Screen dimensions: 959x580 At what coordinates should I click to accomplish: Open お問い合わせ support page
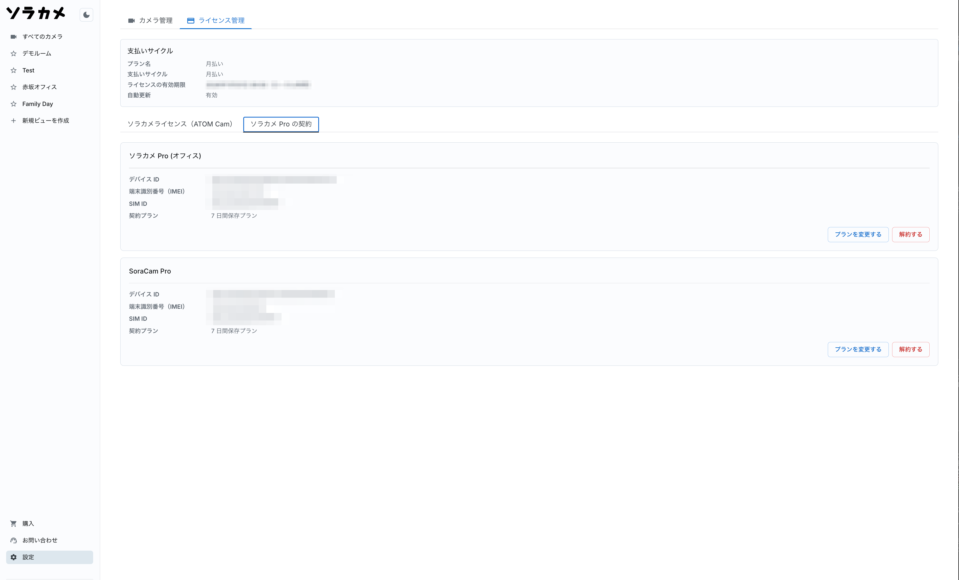coord(50,540)
